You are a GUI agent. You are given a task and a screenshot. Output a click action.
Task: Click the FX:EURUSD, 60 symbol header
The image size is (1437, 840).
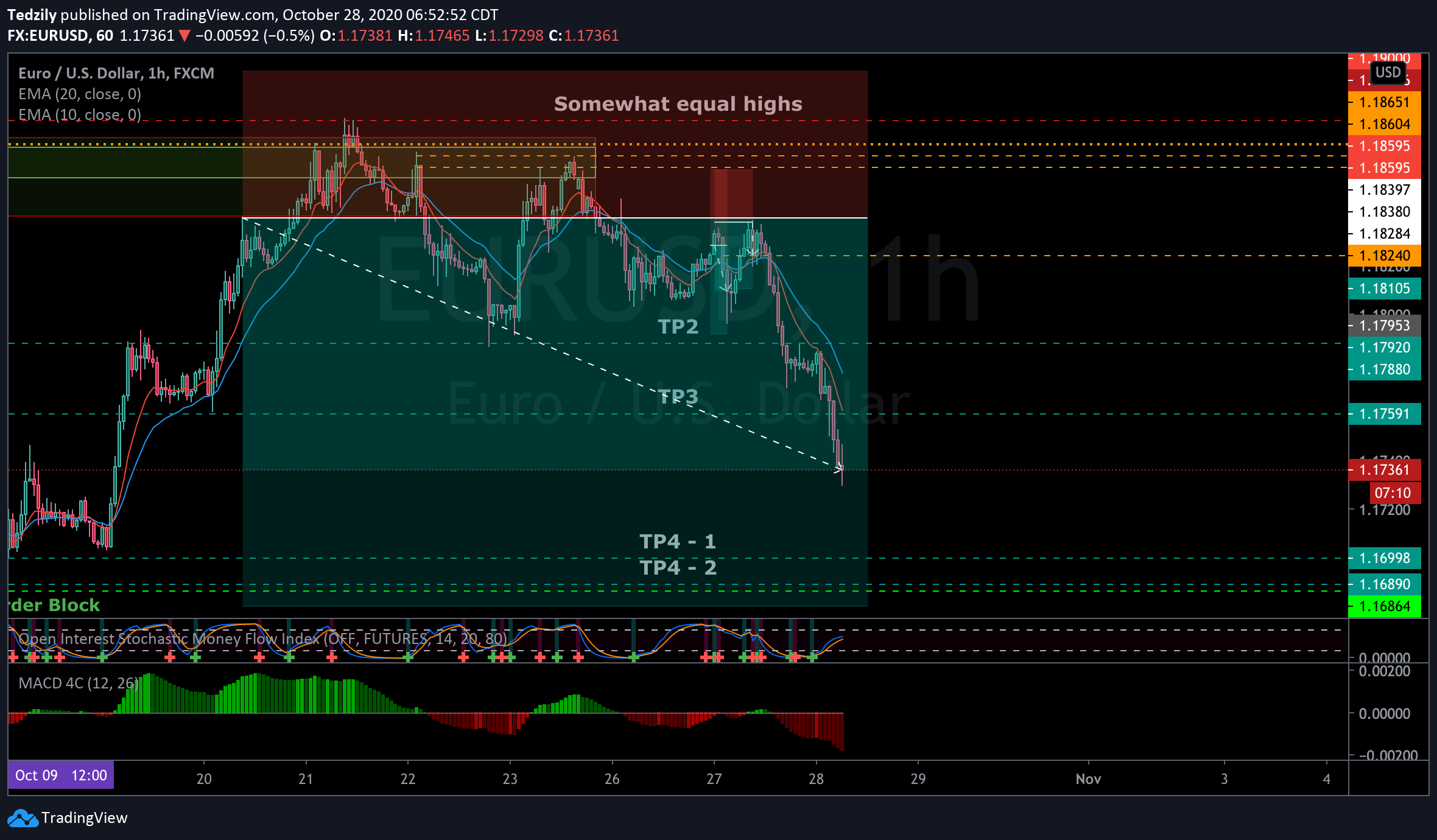(60, 36)
